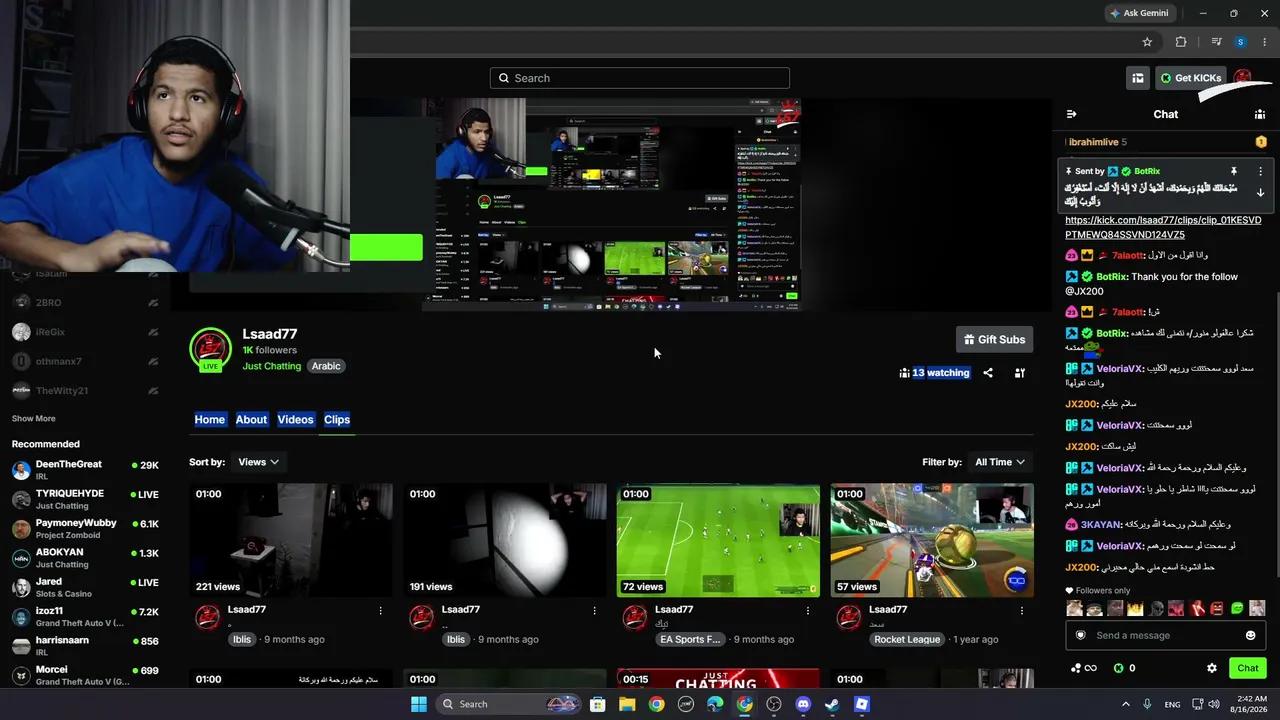This screenshot has width=1280, height=720.
Task: Click the EA Sports F... category tag
Action: click(x=690, y=639)
